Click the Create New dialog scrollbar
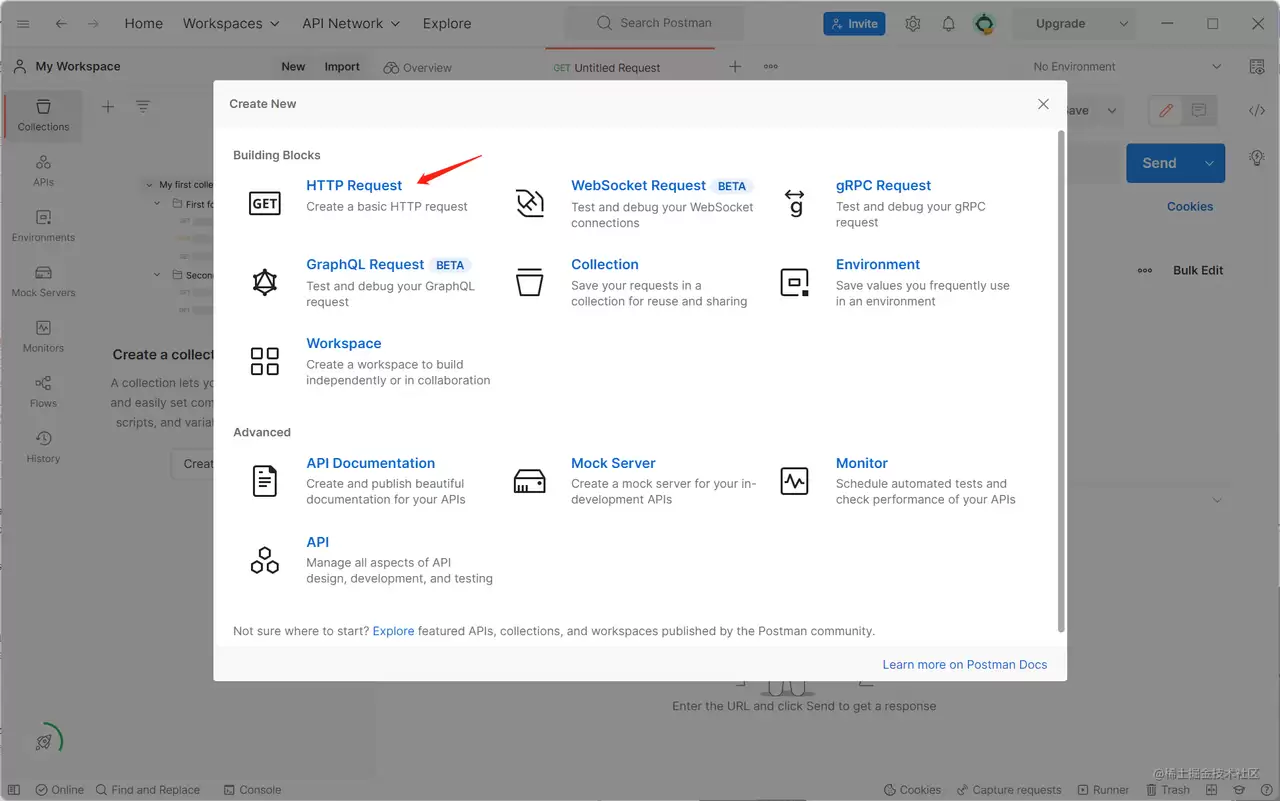1280x801 pixels. [x=1061, y=381]
